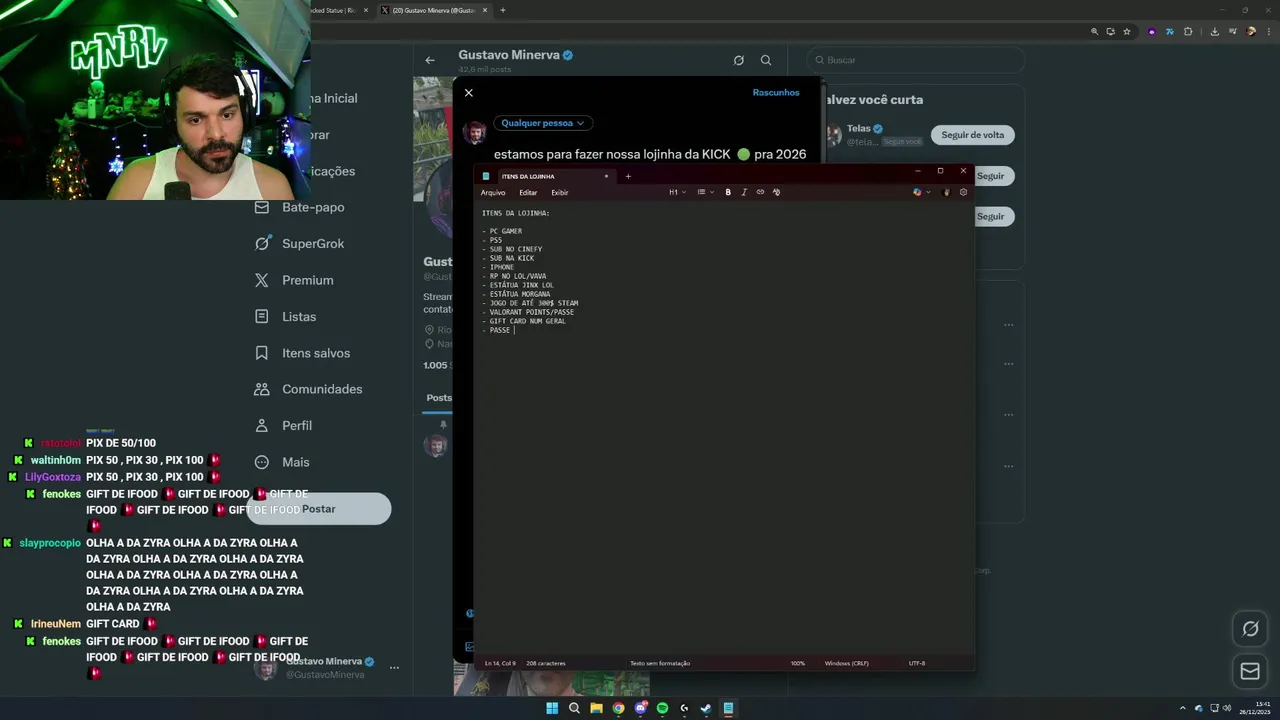Open a new Chrome tab
The image size is (1280, 720).
point(502,10)
